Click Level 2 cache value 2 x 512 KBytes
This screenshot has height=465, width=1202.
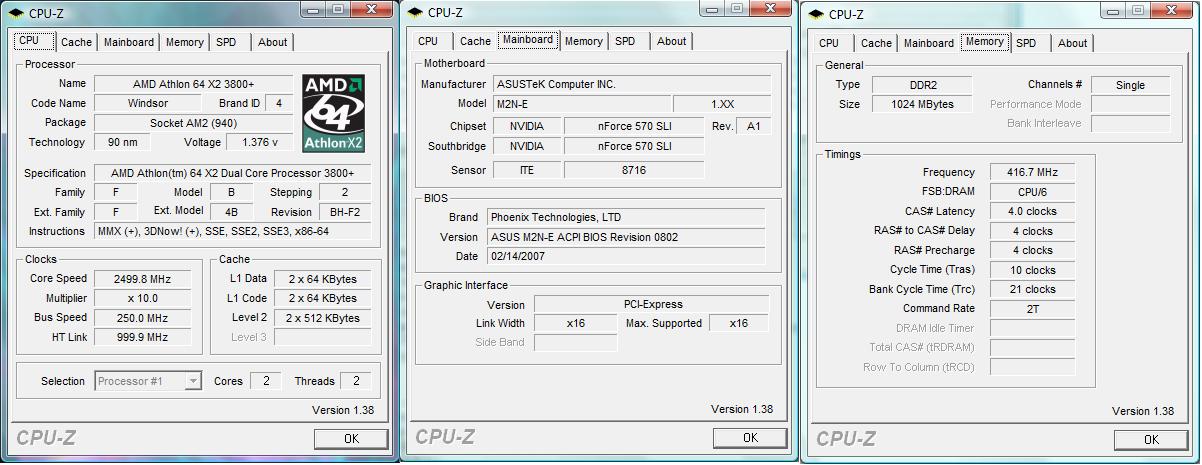322,318
